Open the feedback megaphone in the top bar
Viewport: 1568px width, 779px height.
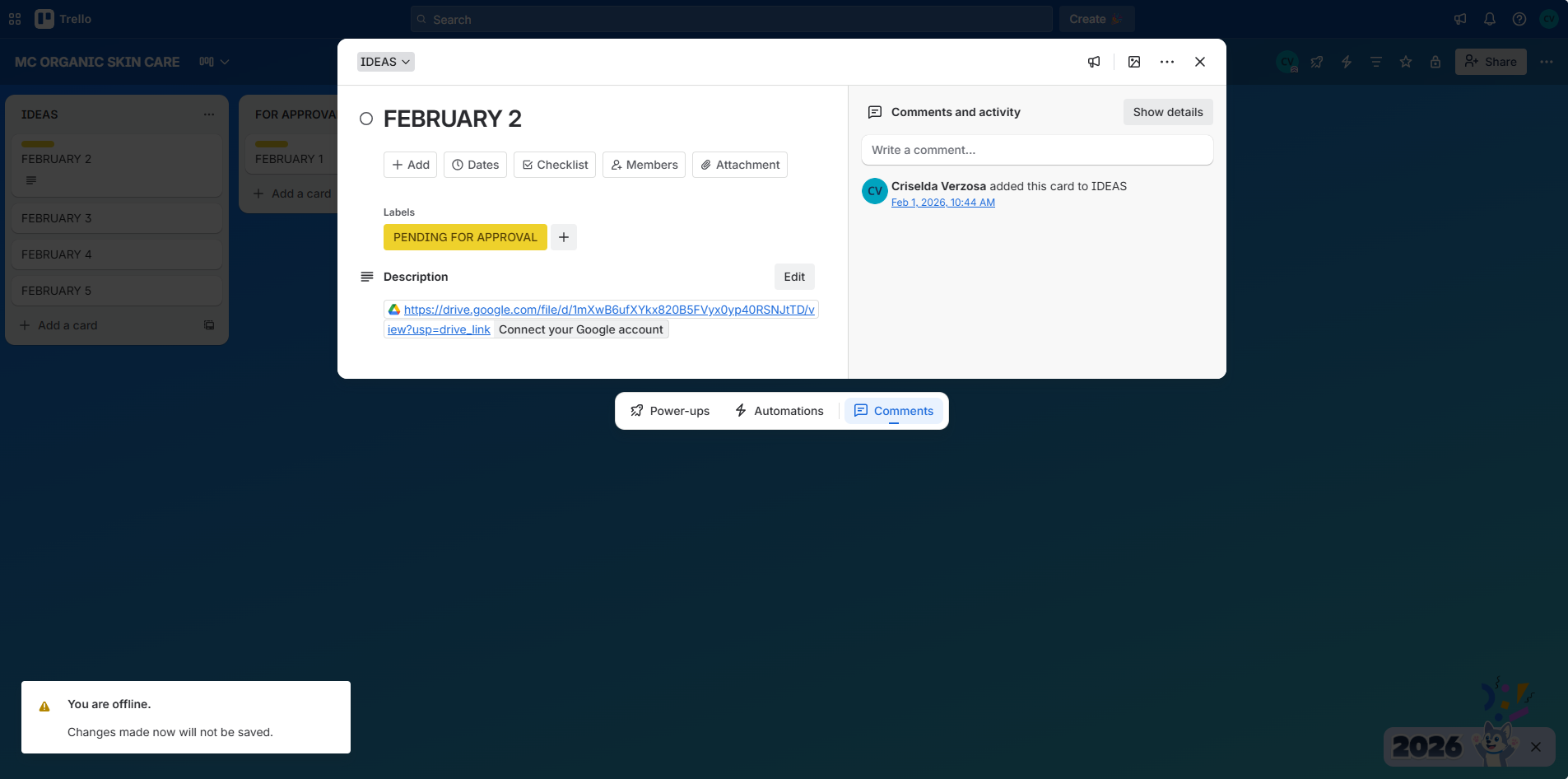(x=1460, y=19)
